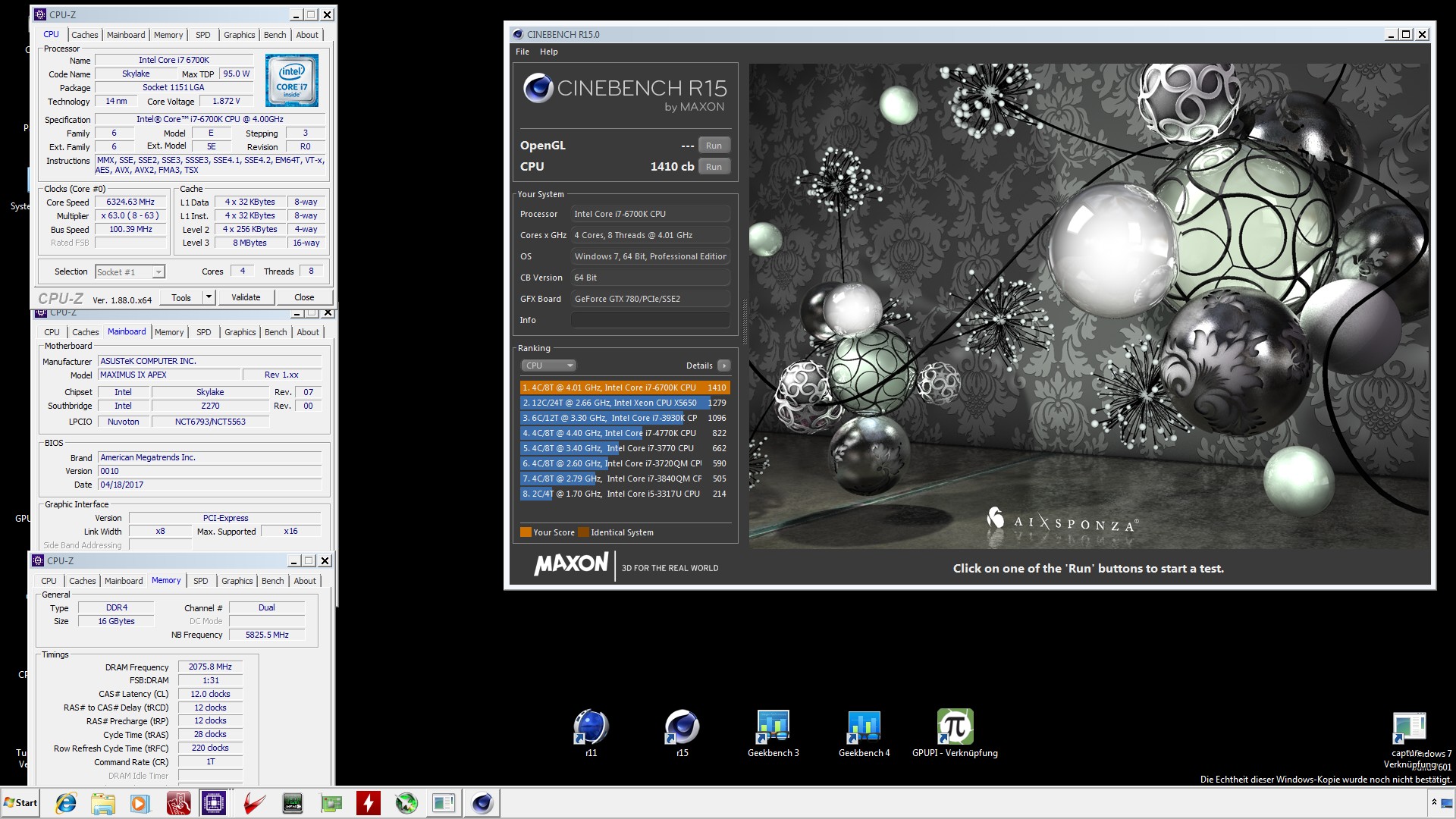Screen dimensions: 1456x819
Task: Select ranking row 8 Intel Core i5-3317U
Action: click(x=625, y=494)
